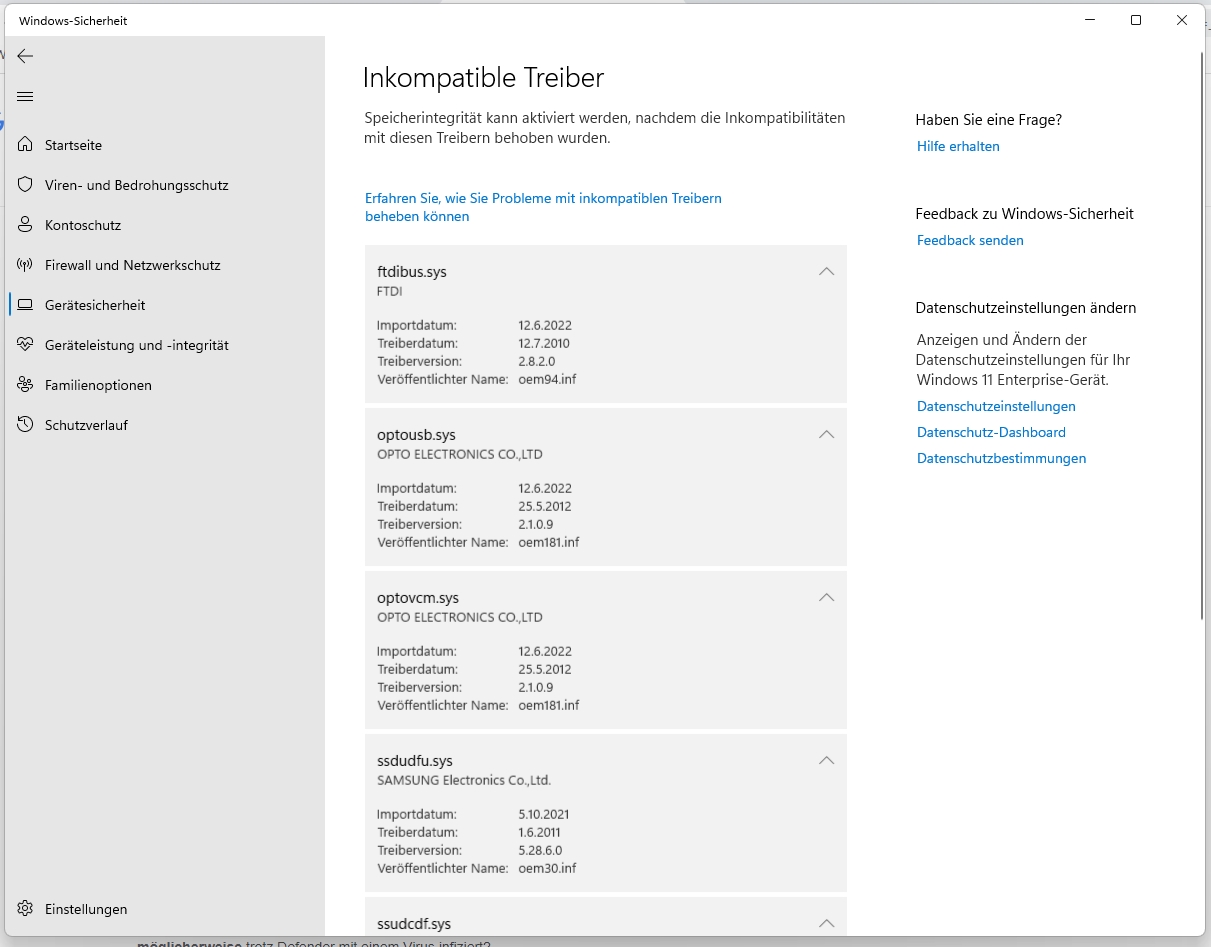Click Feedback zu Windows-Sicherheit heading
Image resolution: width=1211 pixels, height=947 pixels.
[1024, 214]
